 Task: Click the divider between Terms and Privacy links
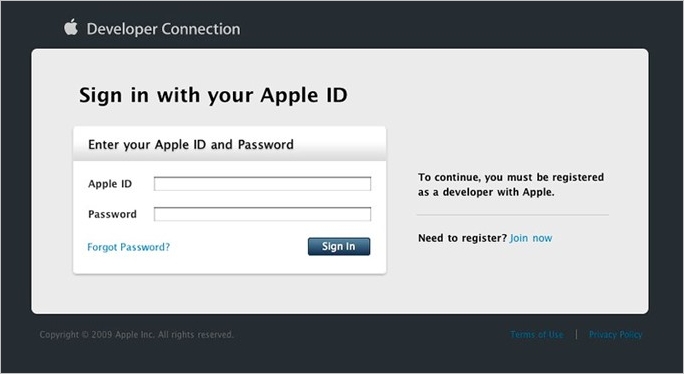pos(576,335)
